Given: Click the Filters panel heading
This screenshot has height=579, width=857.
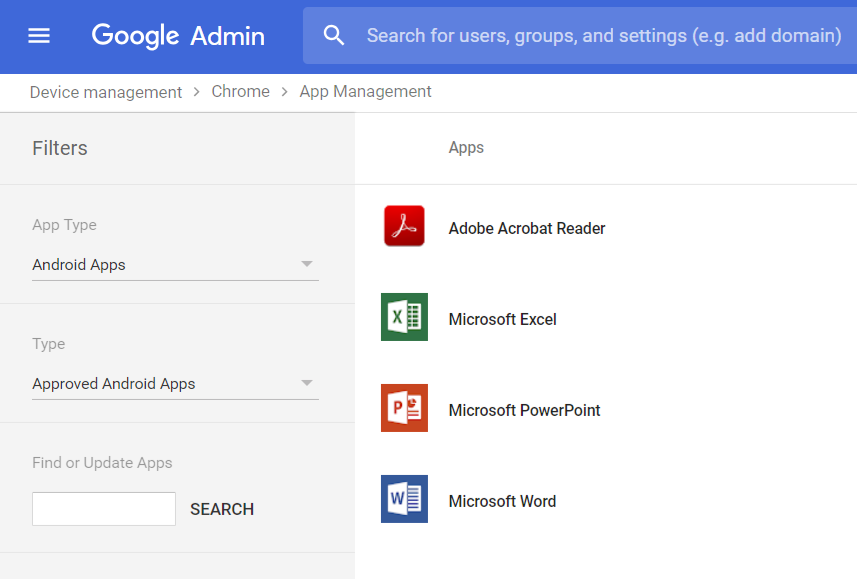Looking at the screenshot, I should 60,148.
